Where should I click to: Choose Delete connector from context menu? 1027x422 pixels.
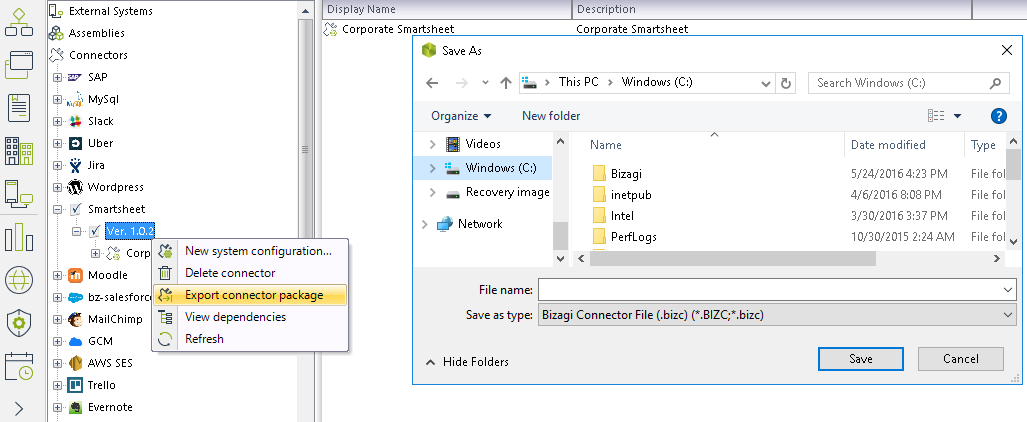pos(250,273)
